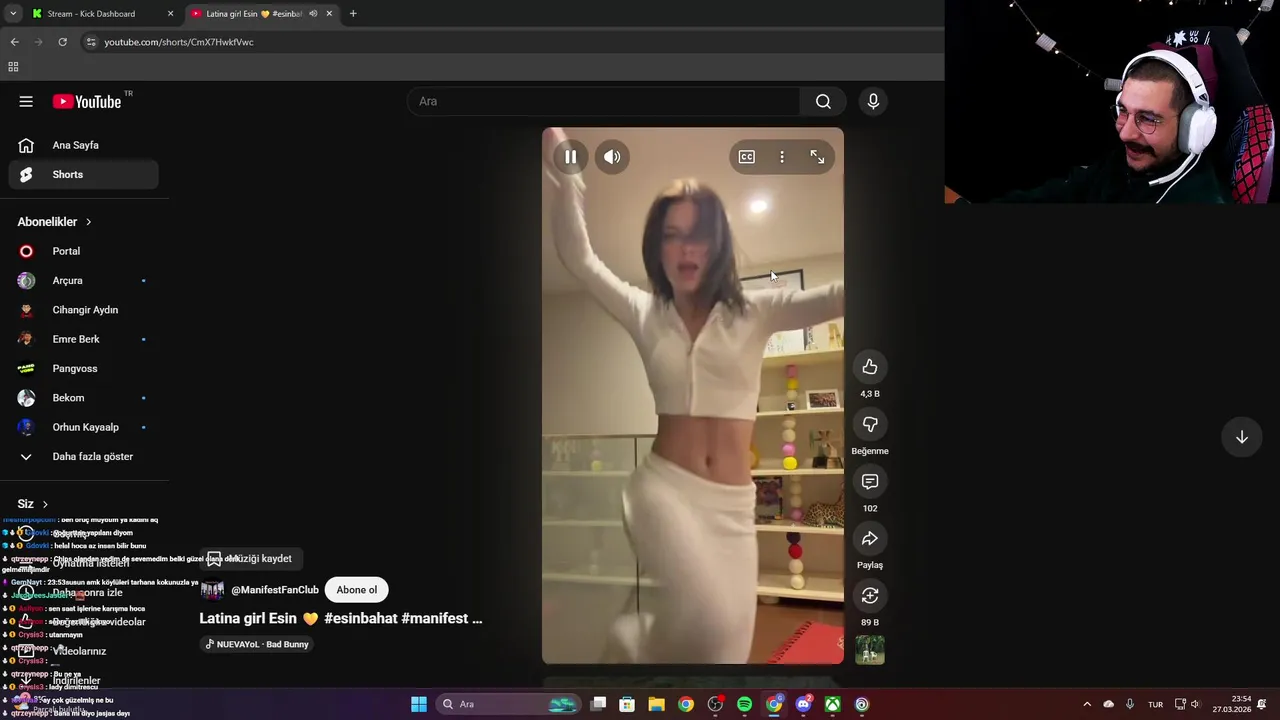Open the sound thumbnail for the Short
Screen dimensions: 1280x720
(870, 650)
